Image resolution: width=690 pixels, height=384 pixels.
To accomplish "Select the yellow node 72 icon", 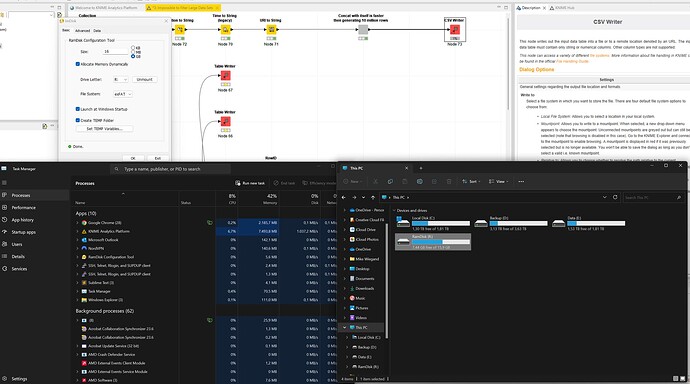I will point(180,29).
